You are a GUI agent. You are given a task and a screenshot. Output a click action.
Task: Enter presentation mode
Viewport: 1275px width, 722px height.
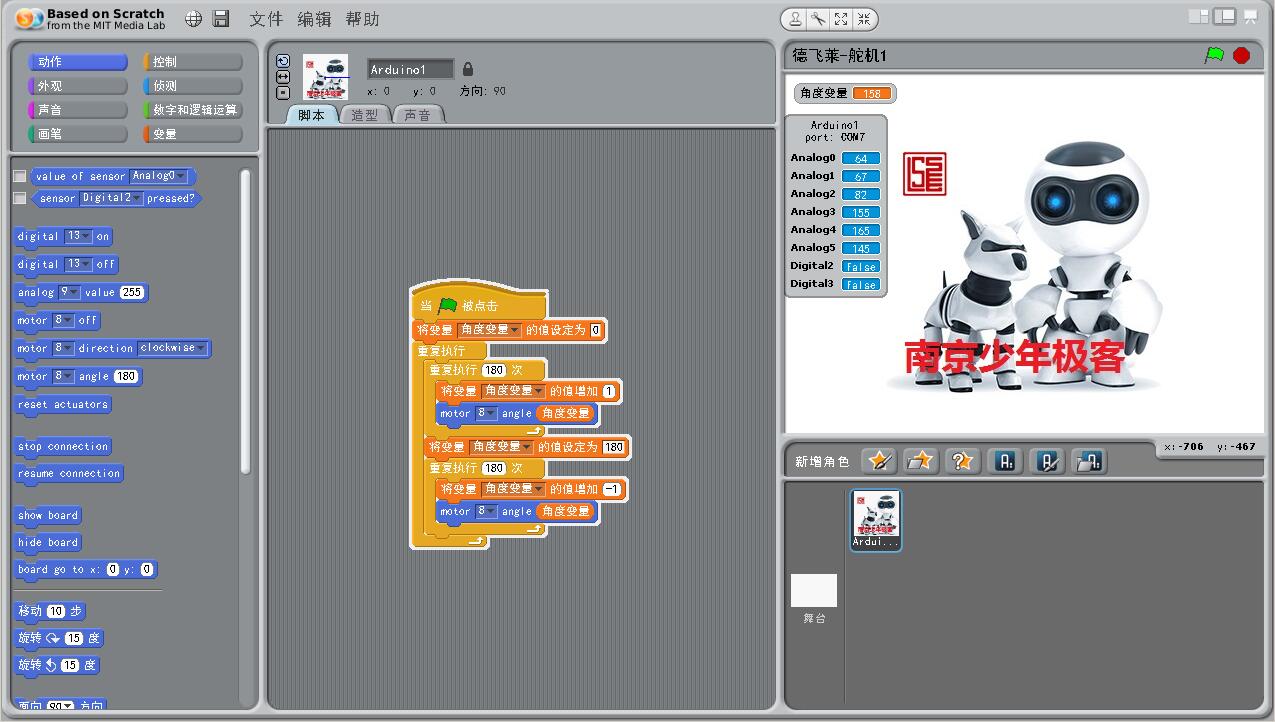pyautogui.click(x=1250, y=17)
